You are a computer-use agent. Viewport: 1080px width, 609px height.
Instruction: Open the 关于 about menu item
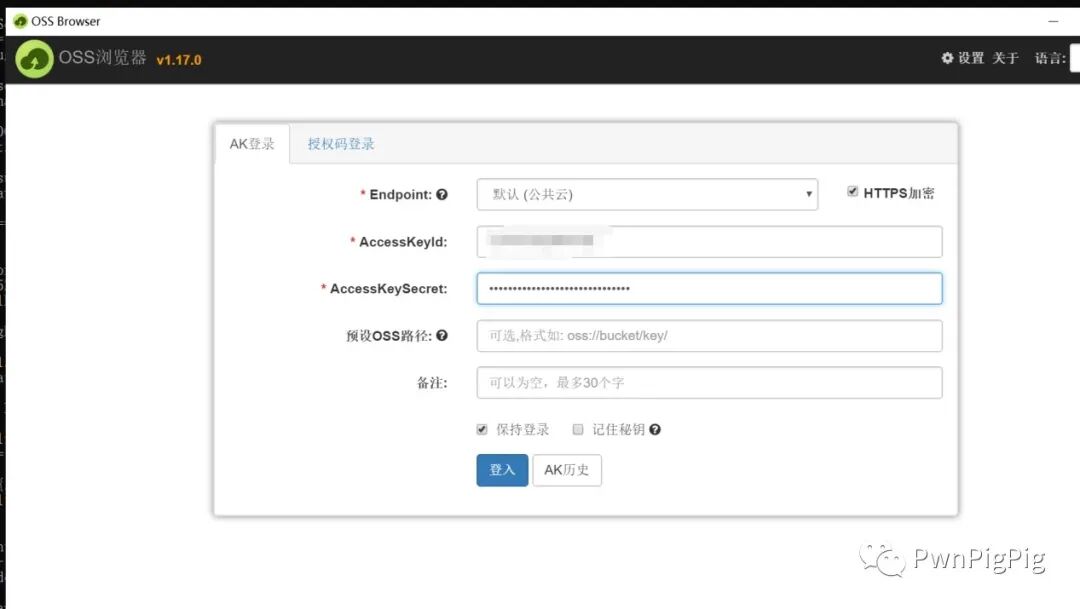(x=1005, y=58)
